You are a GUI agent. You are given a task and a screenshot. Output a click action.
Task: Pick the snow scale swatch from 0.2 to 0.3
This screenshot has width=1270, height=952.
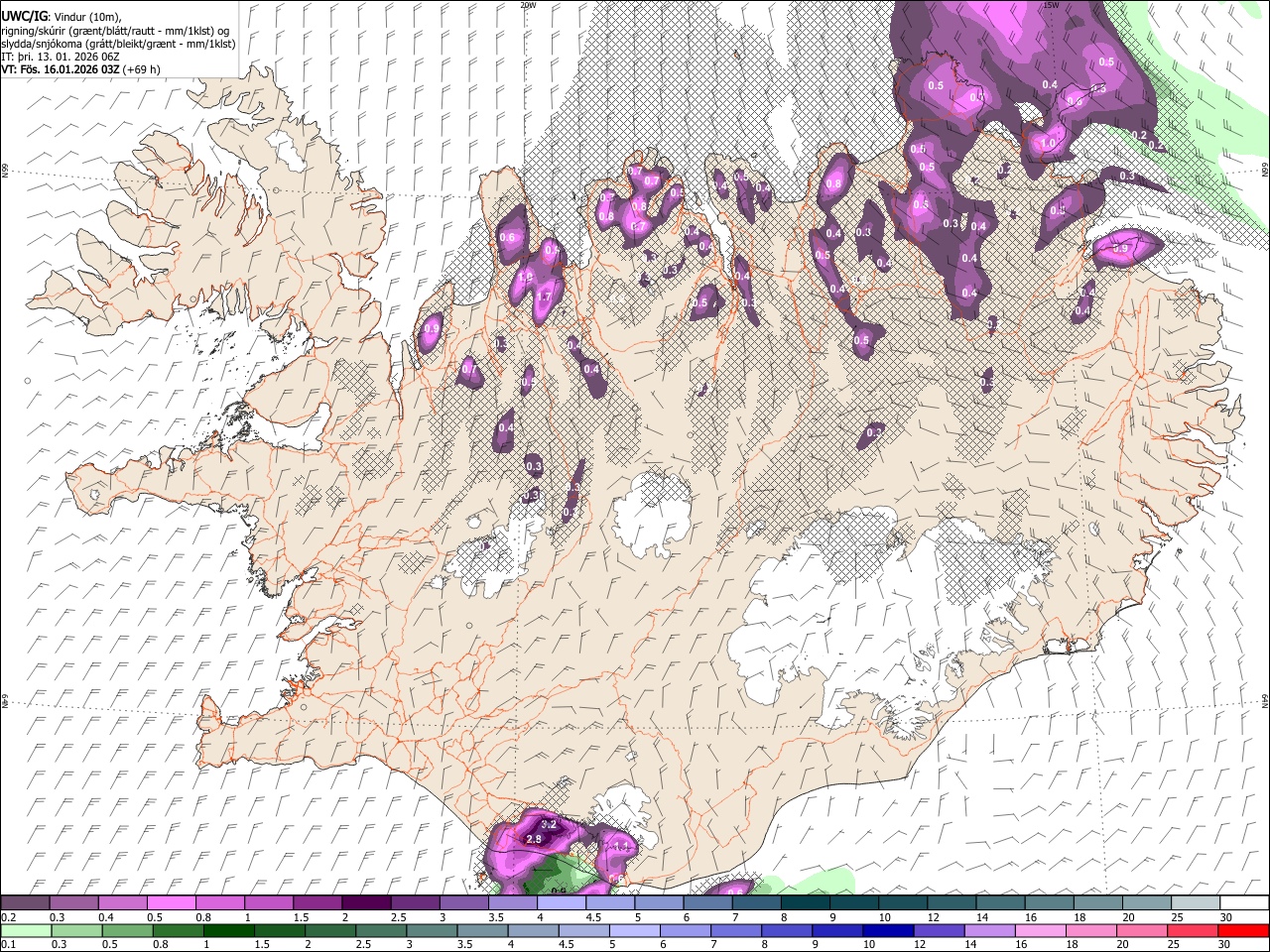point(25,903)
